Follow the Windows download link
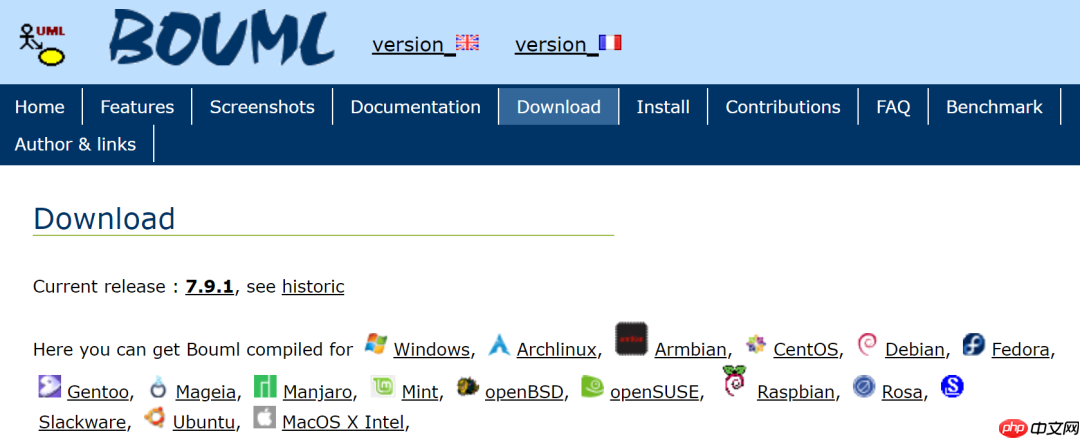The height and width of the screenshot is (438, 1080). click(x=432, y=349)
